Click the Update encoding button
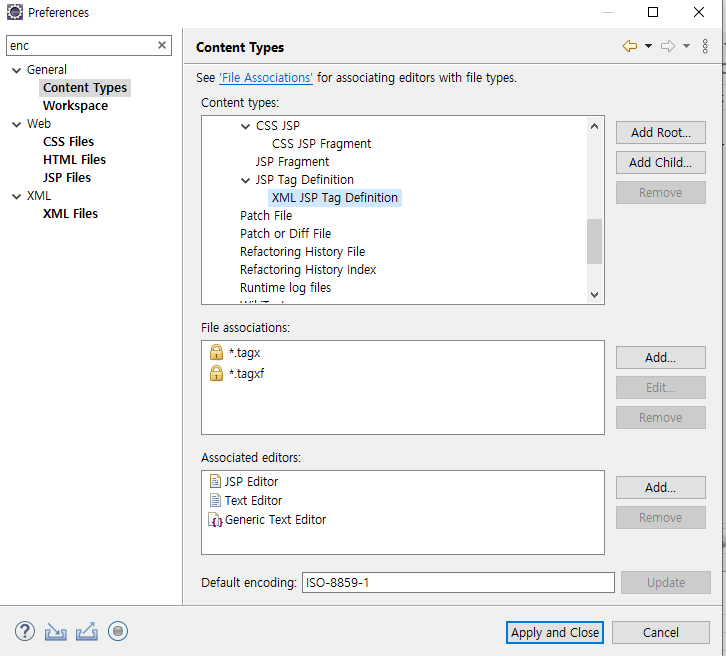The width and height of the screenshot is (726, 656). (666, 582)
